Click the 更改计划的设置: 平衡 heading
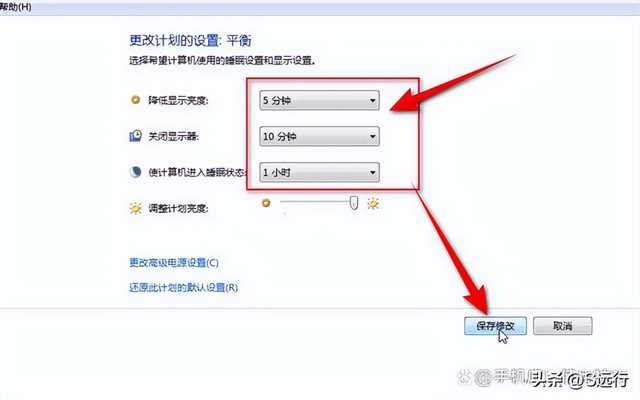Screen dimensions: 640x400 click(x=191, y=40)
